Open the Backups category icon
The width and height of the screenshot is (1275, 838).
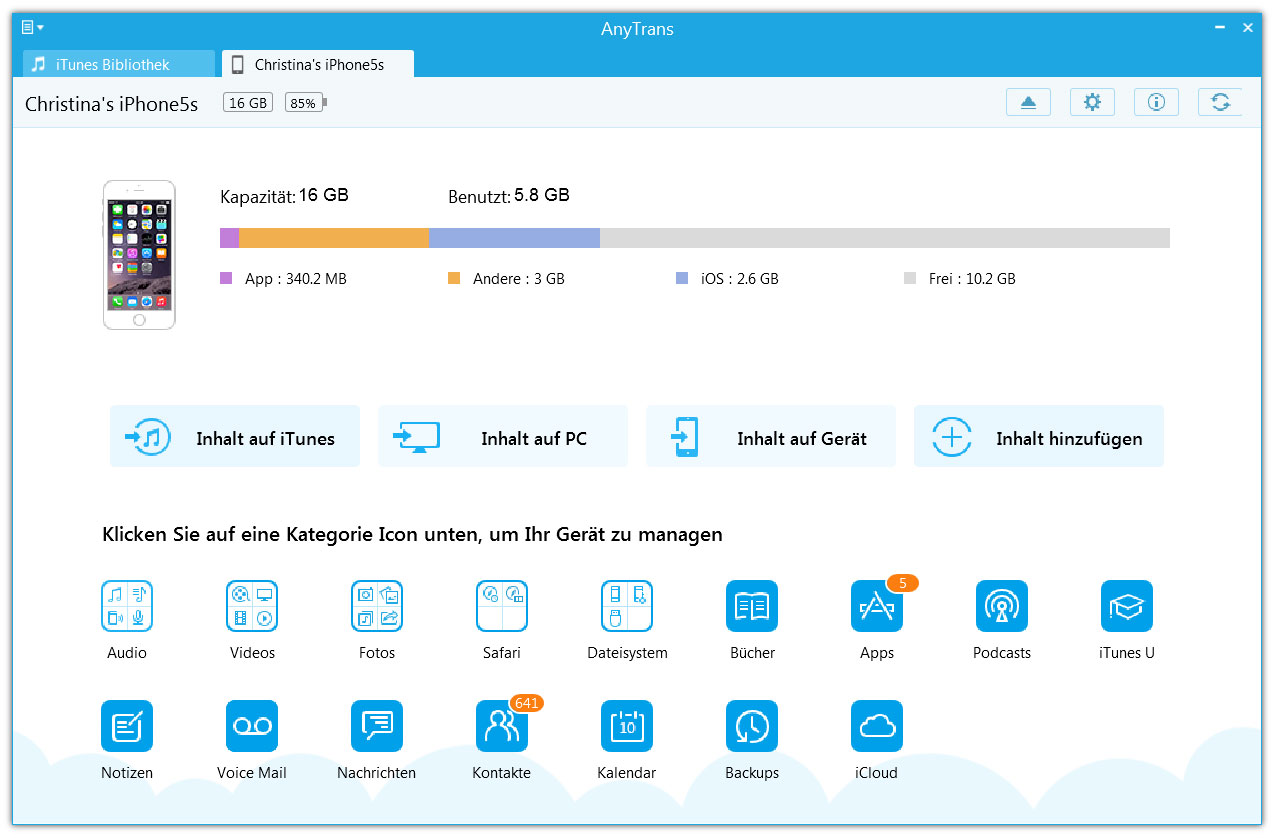[752, 726]
